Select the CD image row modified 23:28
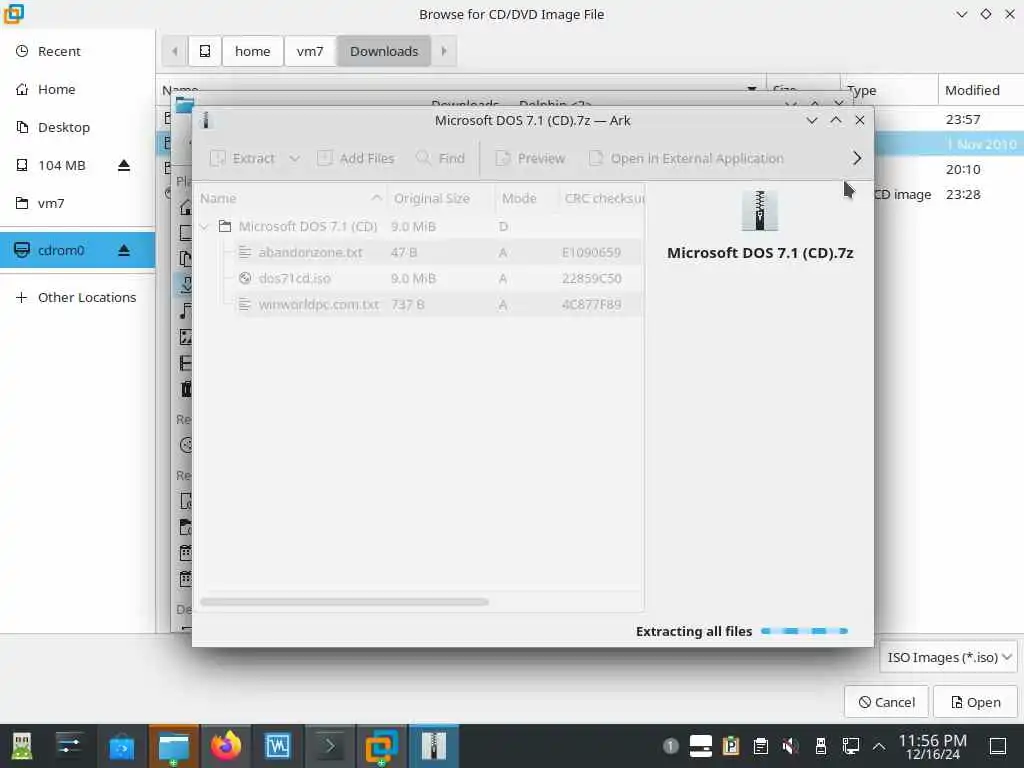The height and width of the screenshot is (768, 1024). [948, 194]
